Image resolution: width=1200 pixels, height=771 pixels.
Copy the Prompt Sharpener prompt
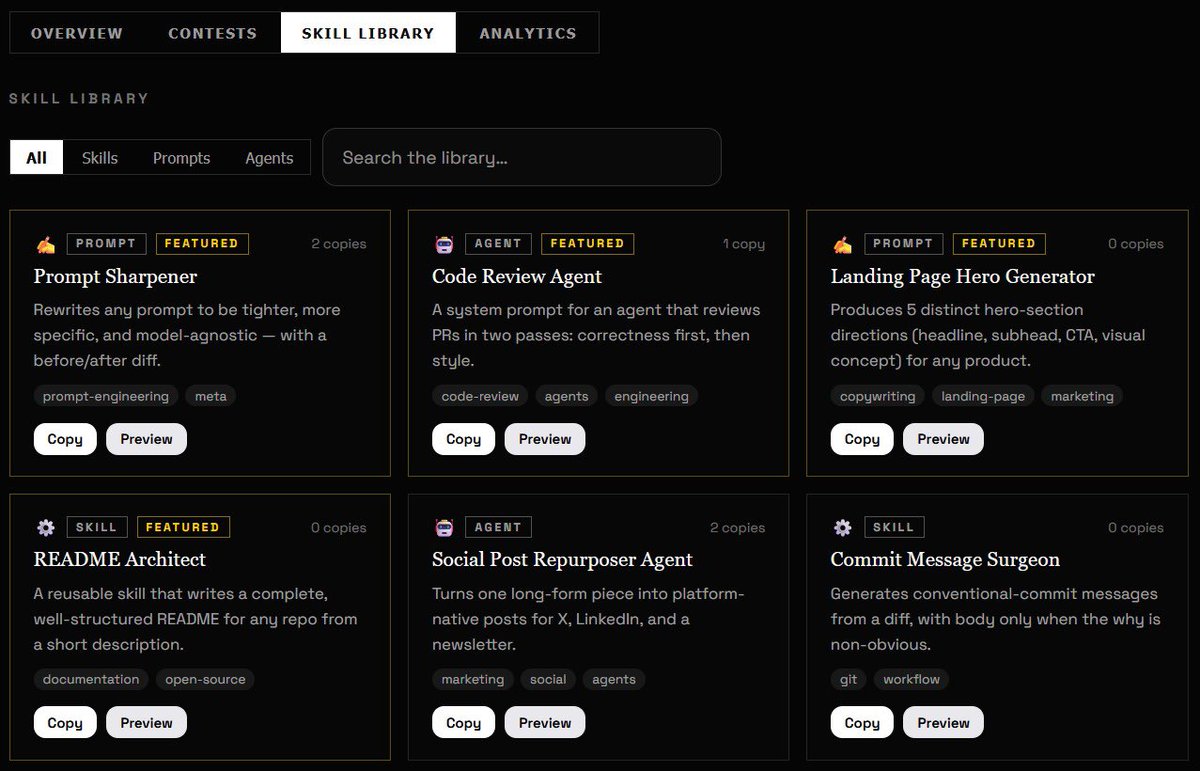pos(65,439)
